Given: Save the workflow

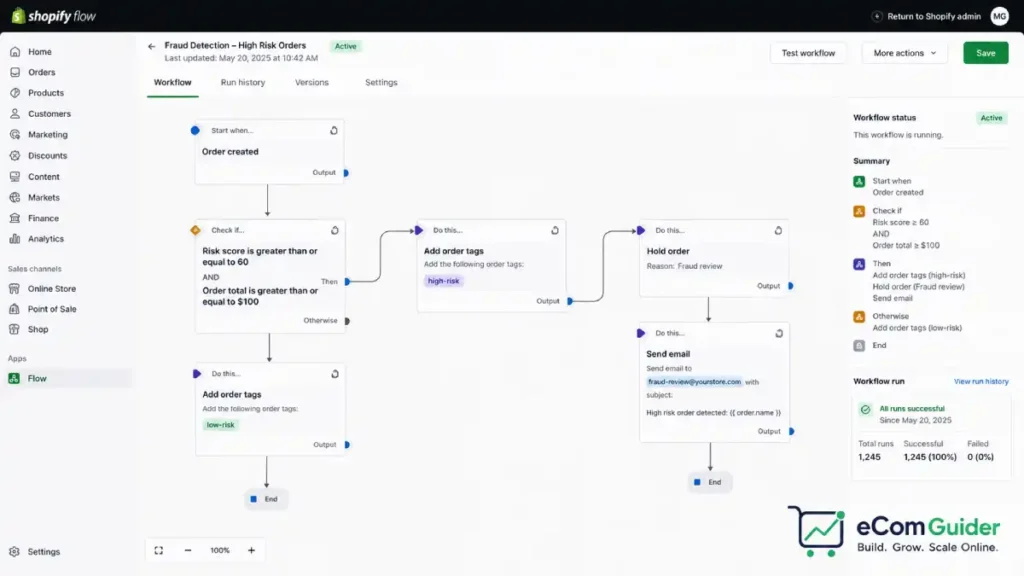Looking at the screenshot, I should [985, 53].
